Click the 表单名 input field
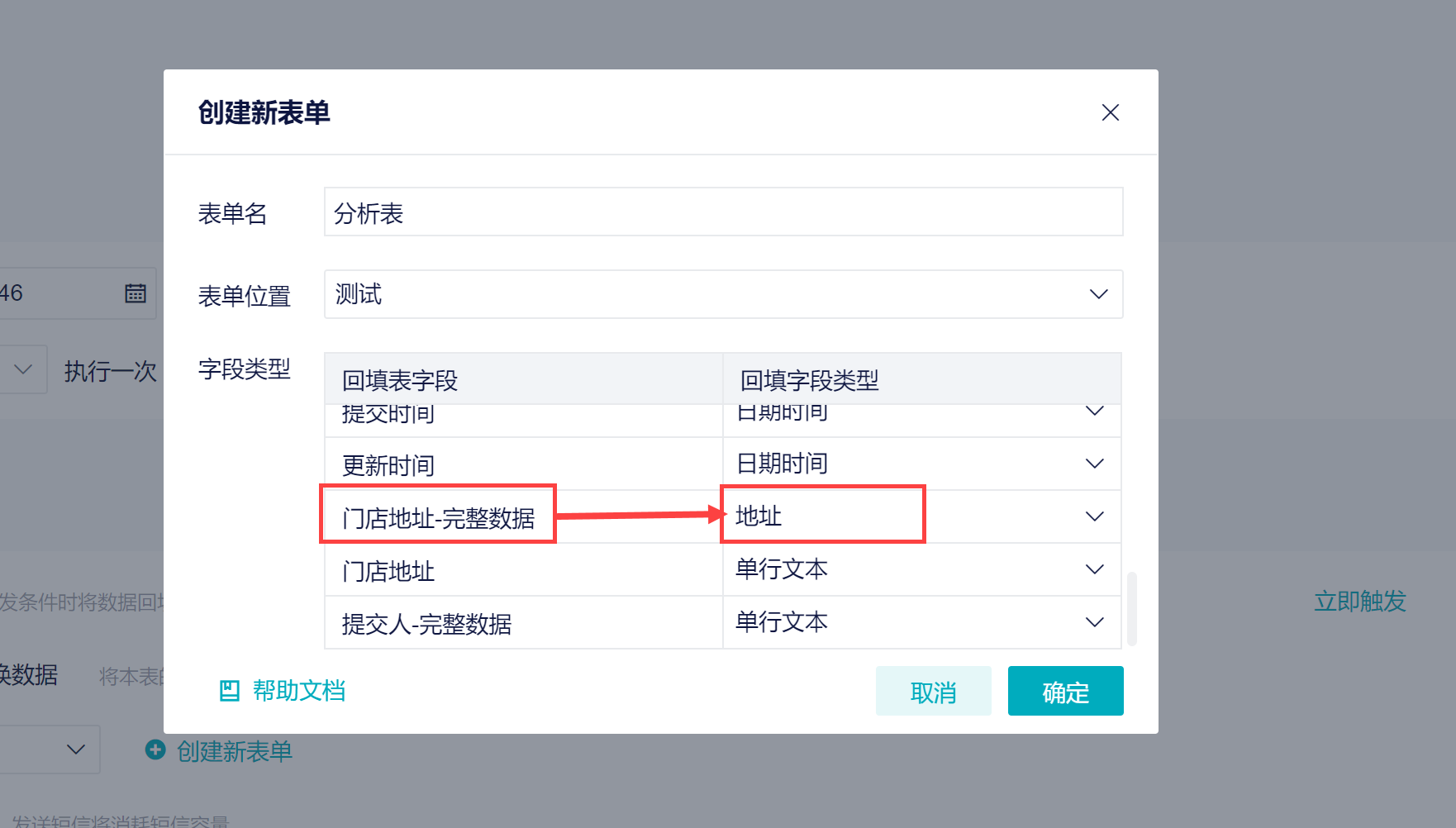Viewport: 1456px width, 828px height. coord(723,212)
